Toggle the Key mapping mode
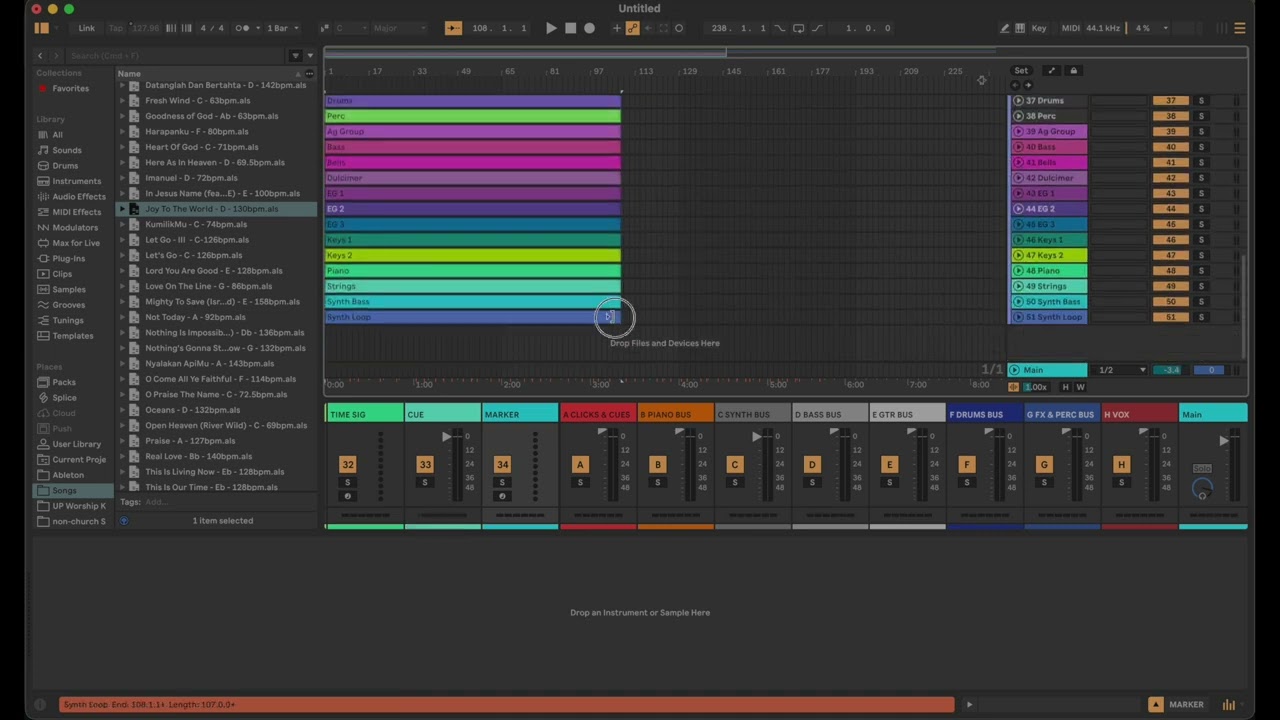Screen dimensions: 1280x720 pos(1039,28)
